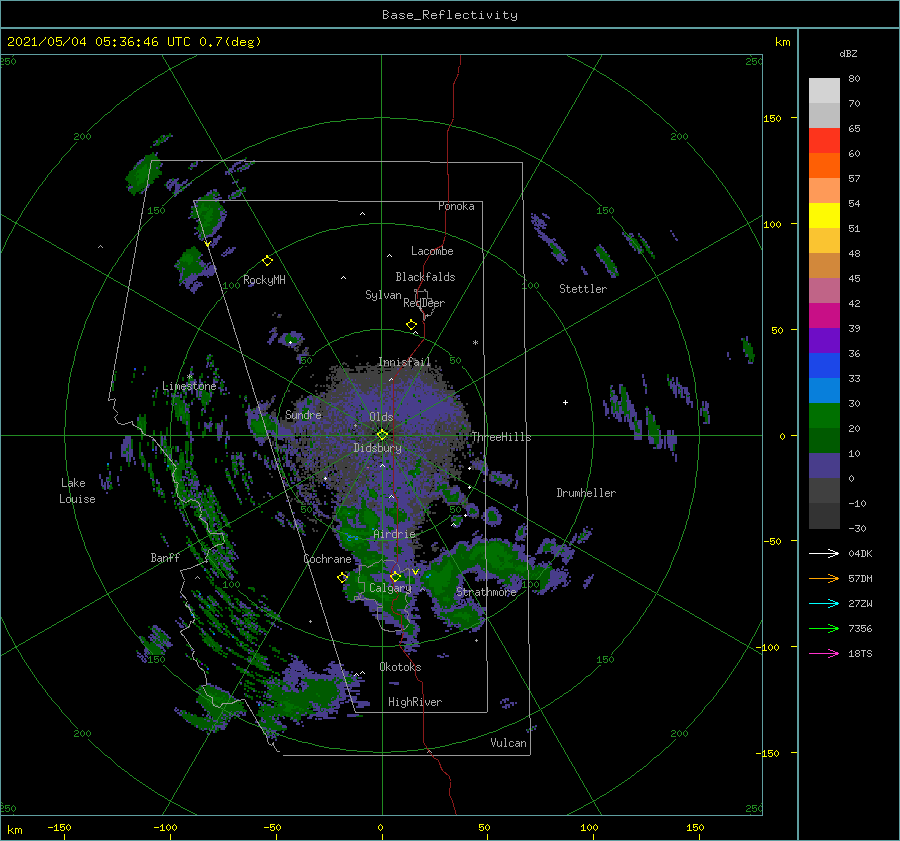Click the ThreeHills city label
The image size is (900, 841).
click(x=501, y=437)
